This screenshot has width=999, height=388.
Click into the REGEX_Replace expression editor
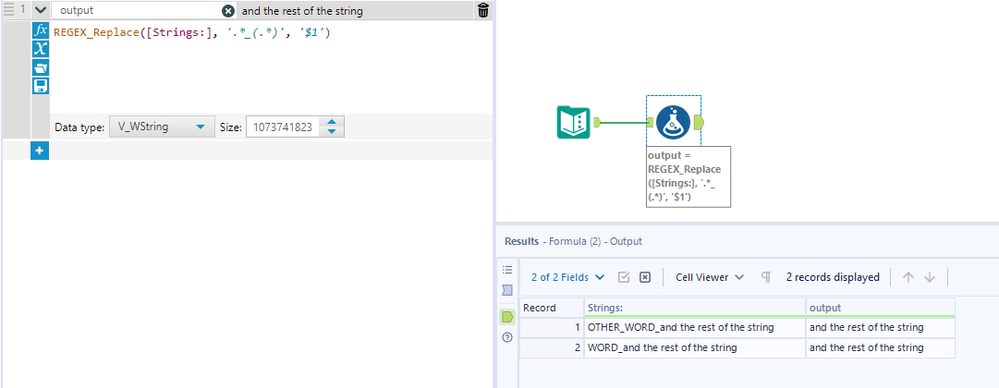(x=271, y=67)
